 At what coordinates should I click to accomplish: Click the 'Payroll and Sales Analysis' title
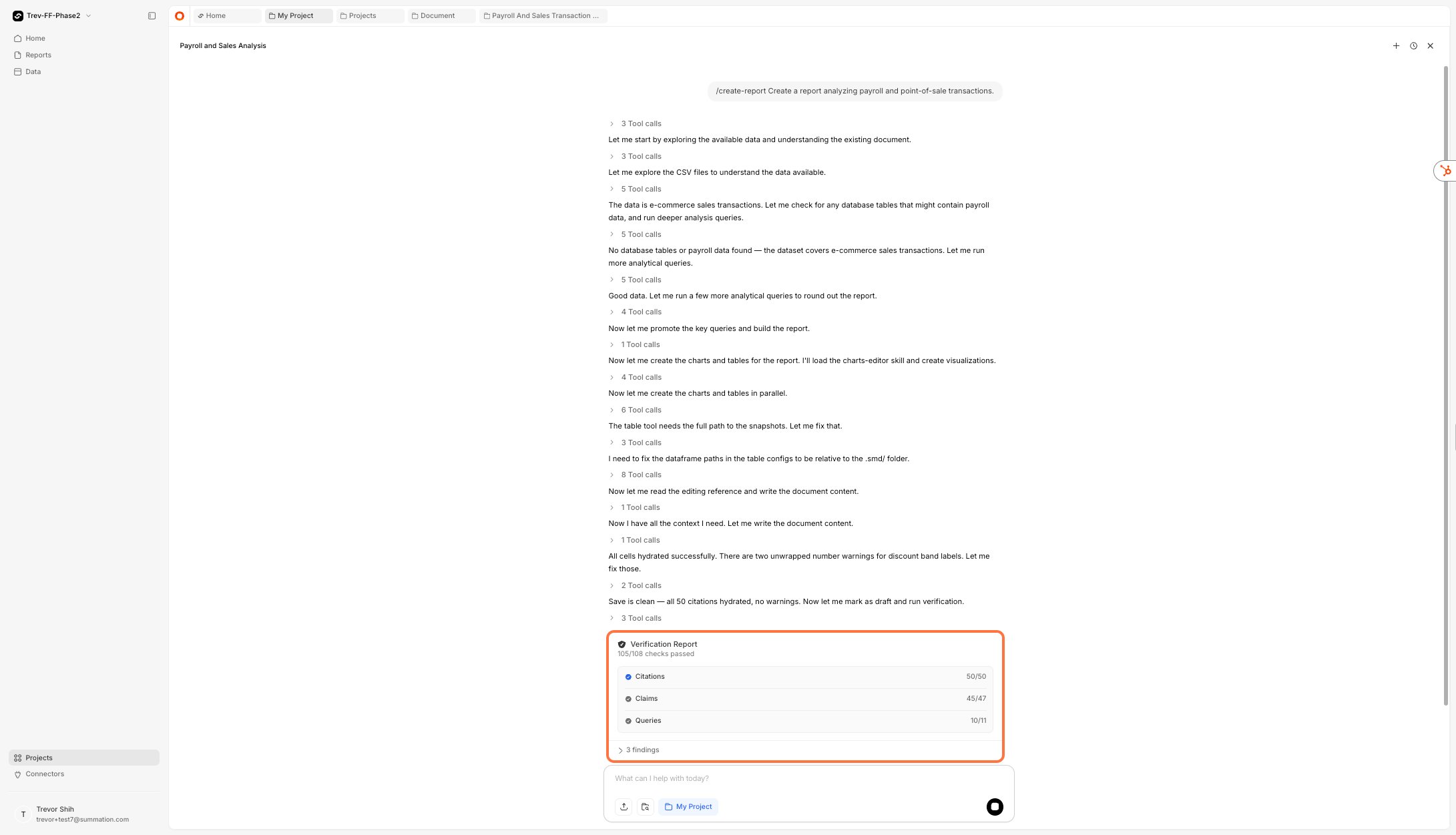click(223, 46)
